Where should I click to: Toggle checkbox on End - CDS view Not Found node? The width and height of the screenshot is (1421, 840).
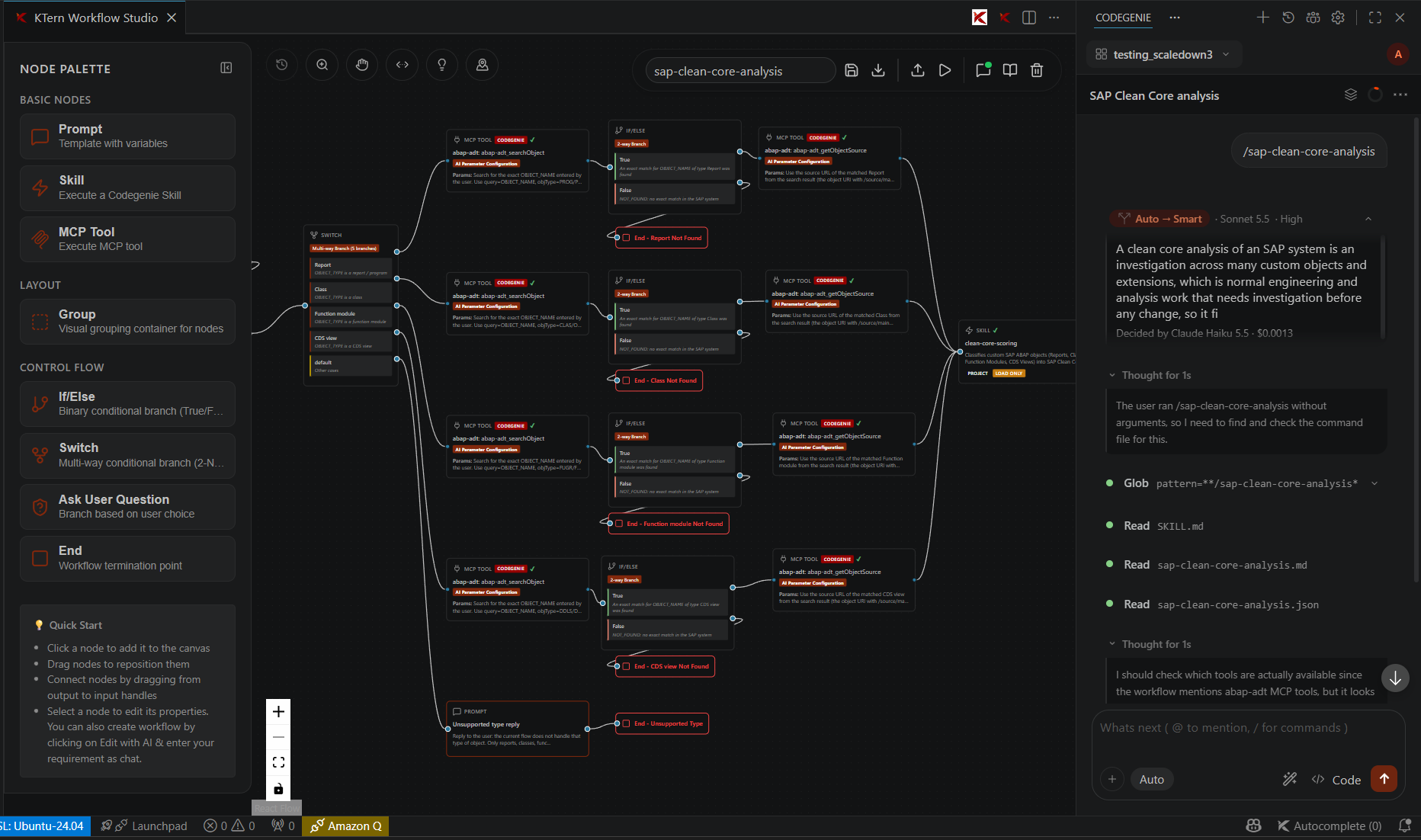click(626, 666)
